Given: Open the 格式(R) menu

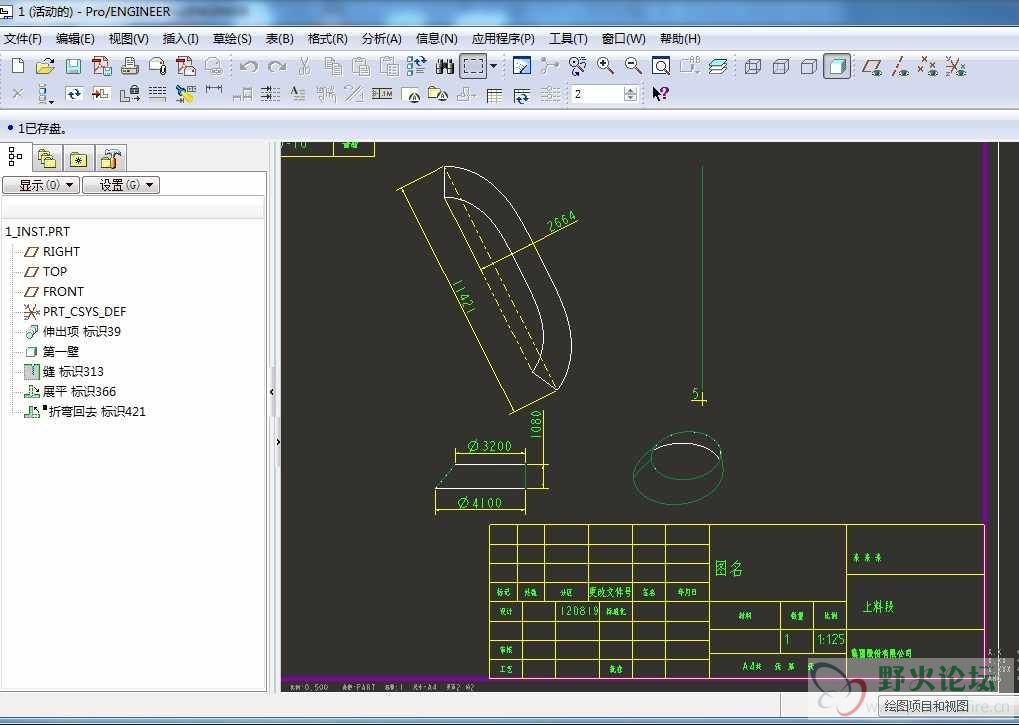Looking at the screenshot, I should pyautogui.click(x=328, y=39).
